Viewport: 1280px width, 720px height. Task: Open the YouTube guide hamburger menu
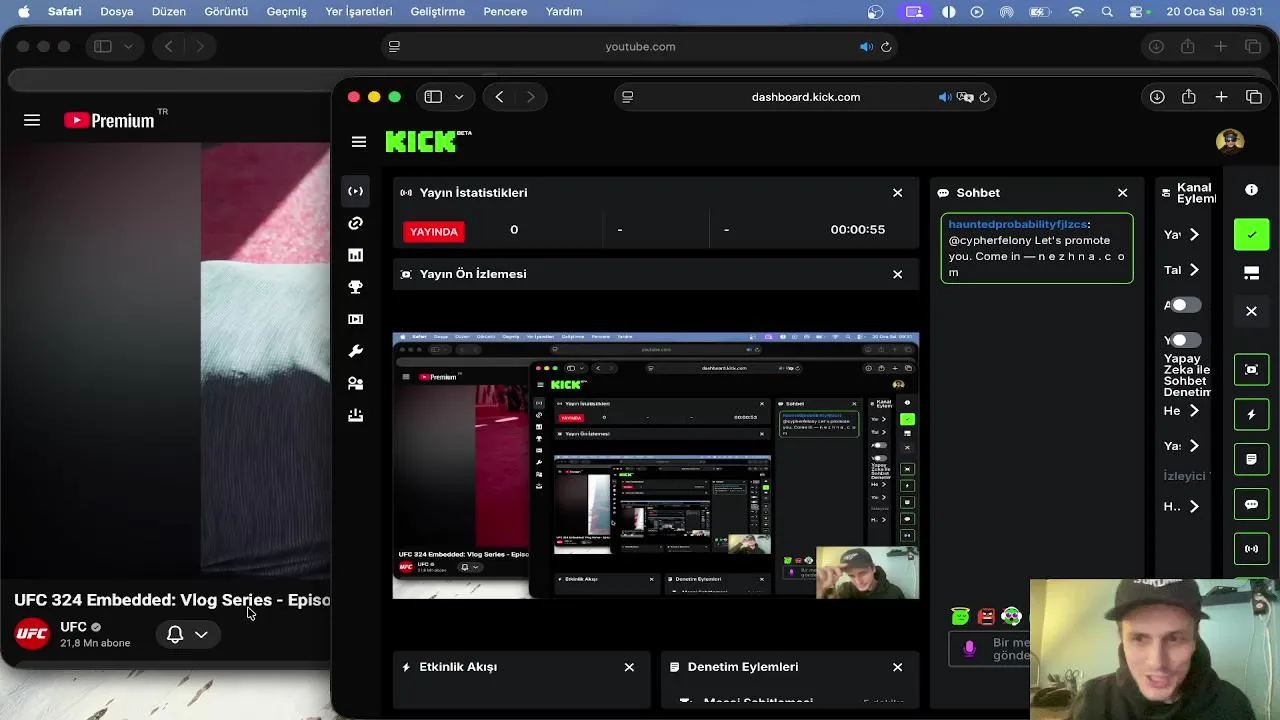(x=32, y=120)
